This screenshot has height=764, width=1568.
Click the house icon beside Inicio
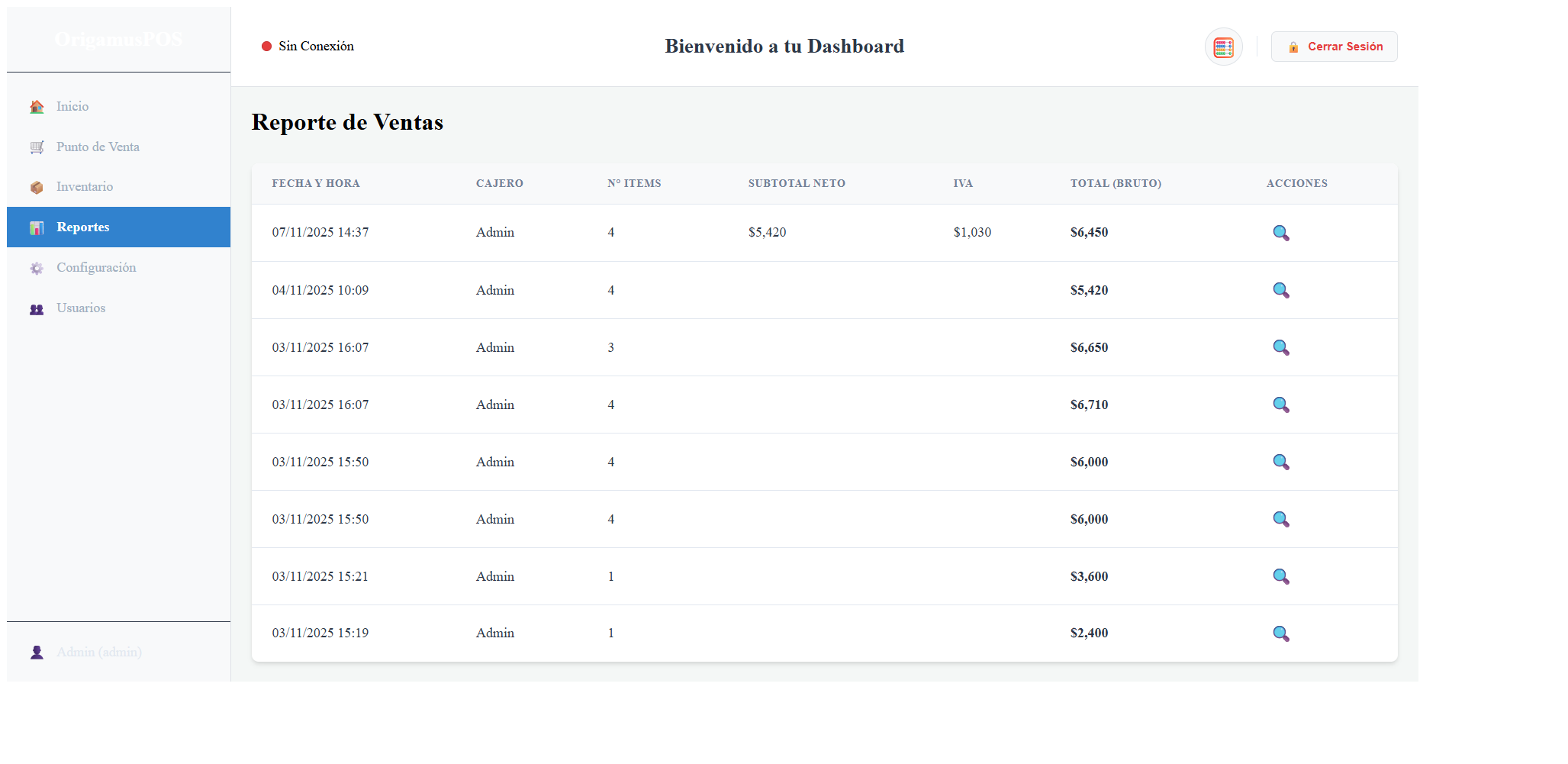[x=37, y=107]
